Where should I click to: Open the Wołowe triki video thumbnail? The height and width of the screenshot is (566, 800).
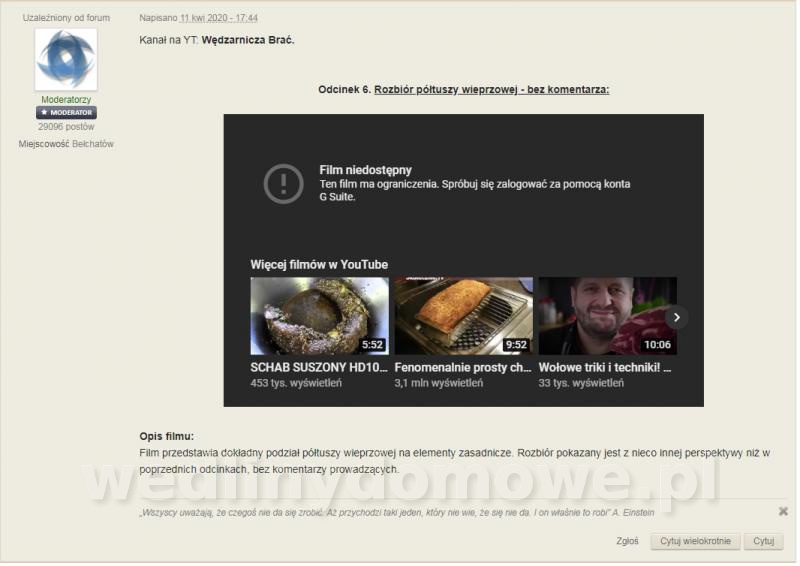coord(600,316)
